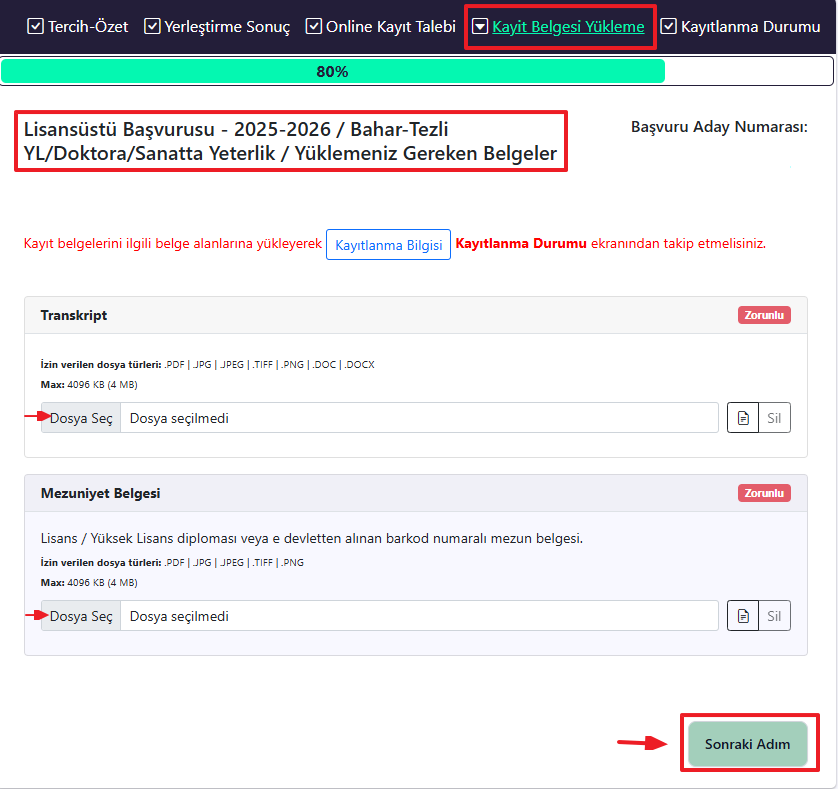Open the Kayıtlanma Durumu tab
Image resolution: width=838 pixels, height=789 pixels.
[750, 27]
